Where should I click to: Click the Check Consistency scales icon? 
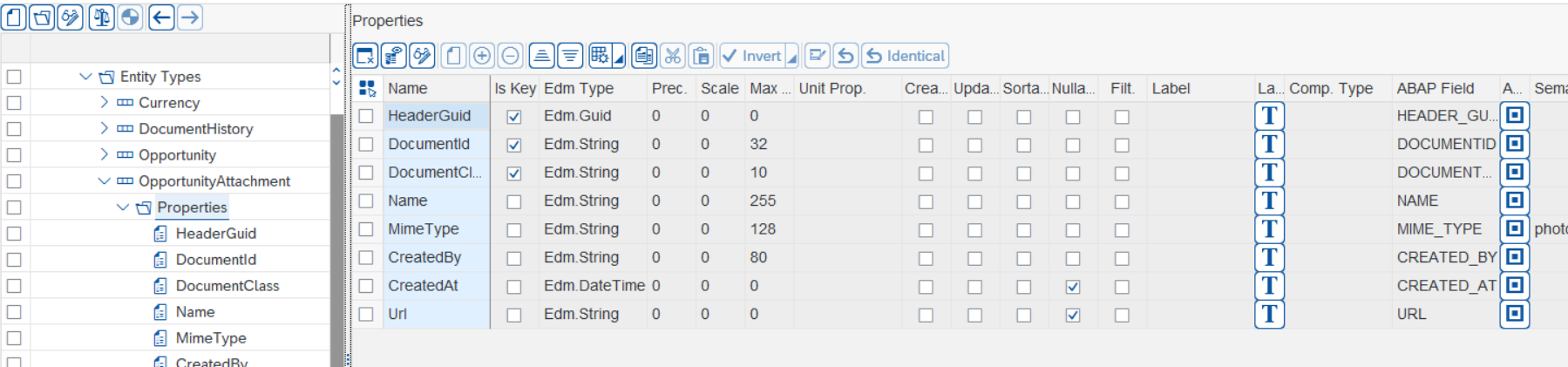coord(102,17)
